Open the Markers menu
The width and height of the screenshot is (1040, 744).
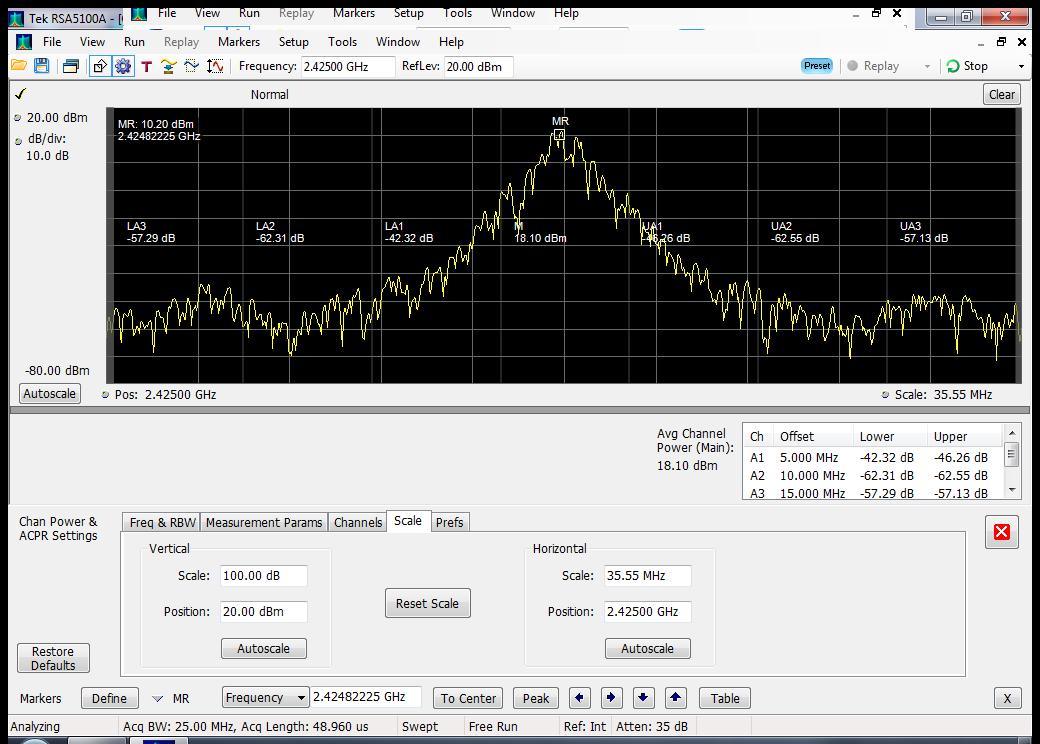tap(238, 42)
